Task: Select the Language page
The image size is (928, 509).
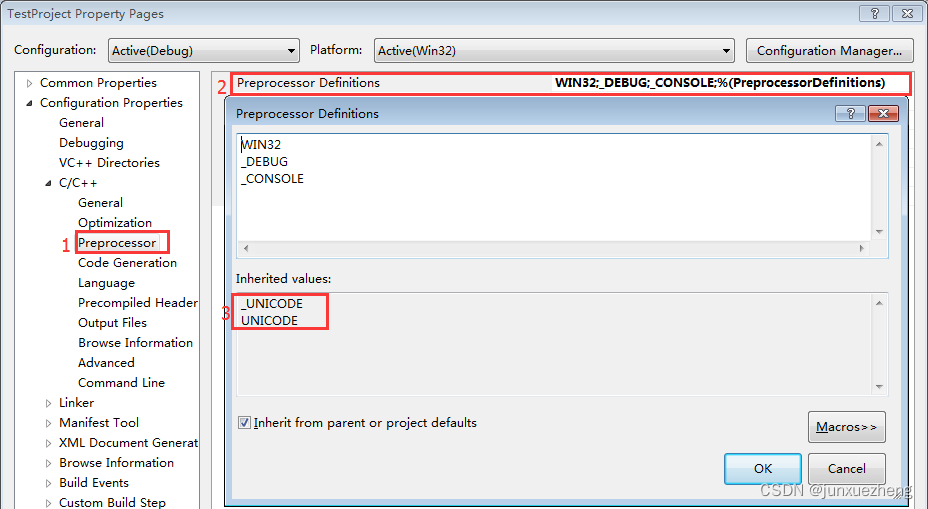Action: click(x=107, y=283)
